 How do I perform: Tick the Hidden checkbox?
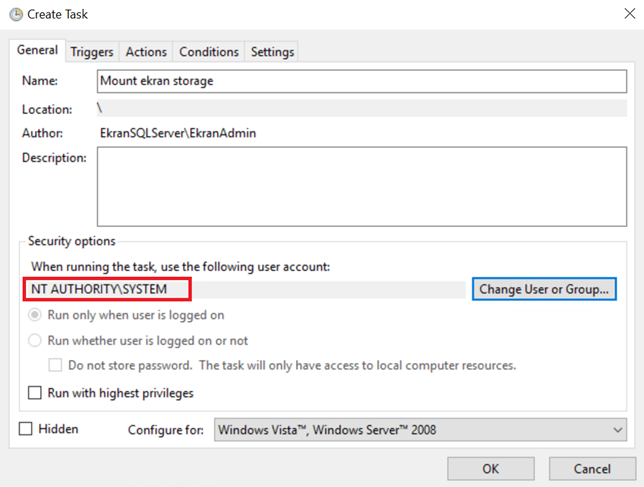pos(25,429)
